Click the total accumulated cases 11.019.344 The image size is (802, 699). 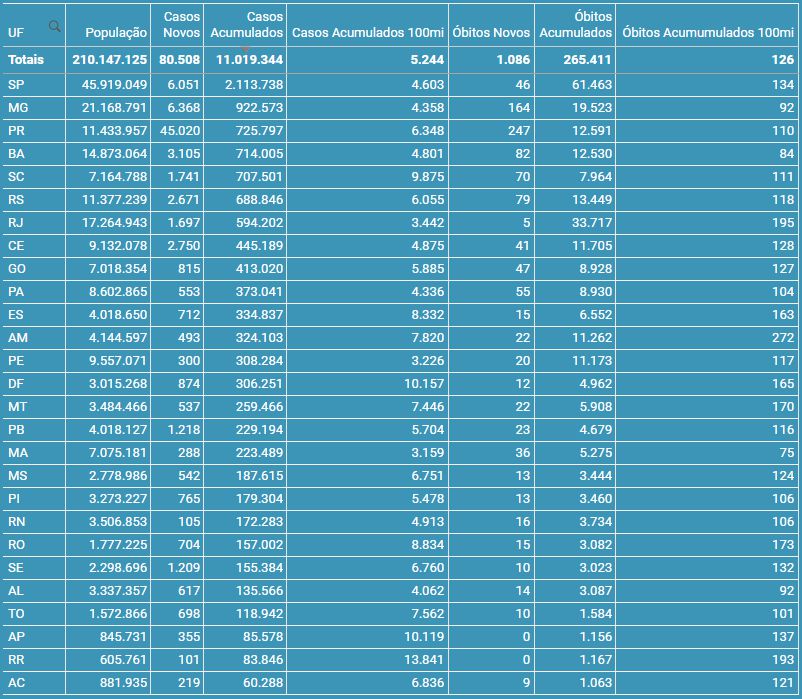point(246,60)
